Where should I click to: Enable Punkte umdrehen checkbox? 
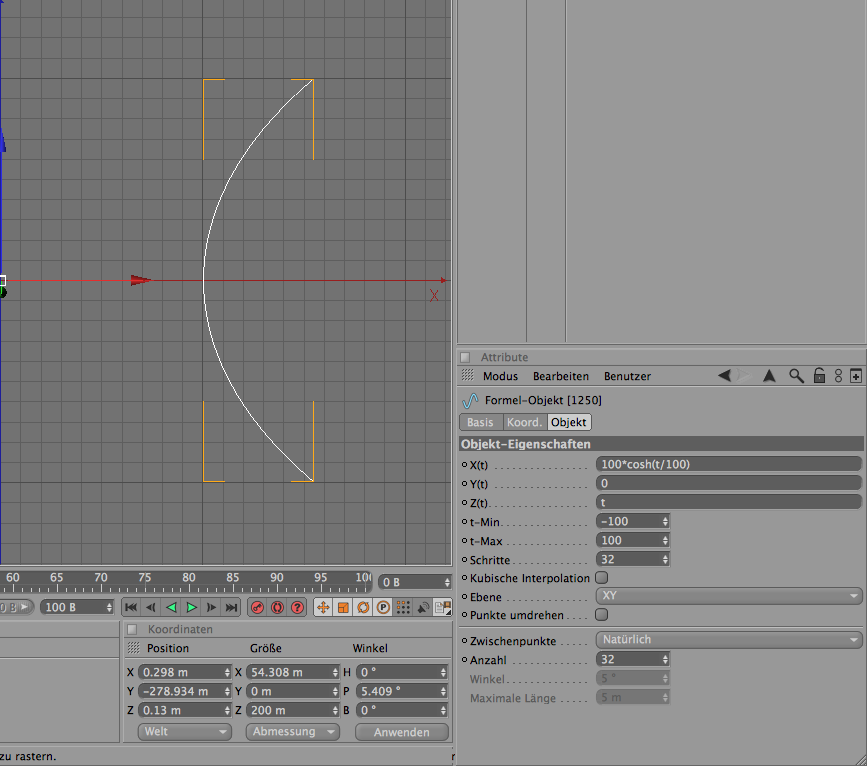click(x=602, y=615)
